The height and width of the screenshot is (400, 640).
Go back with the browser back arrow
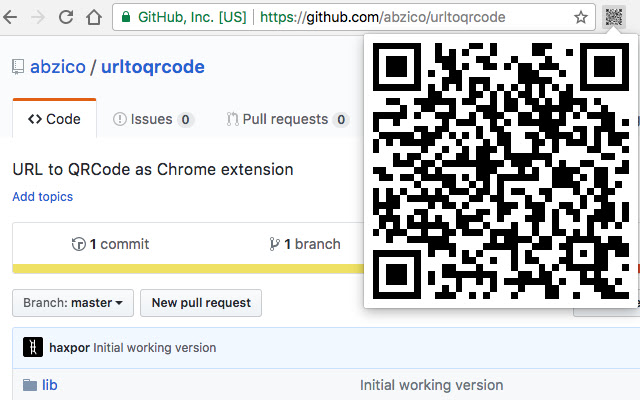click(x=10, y=17)
